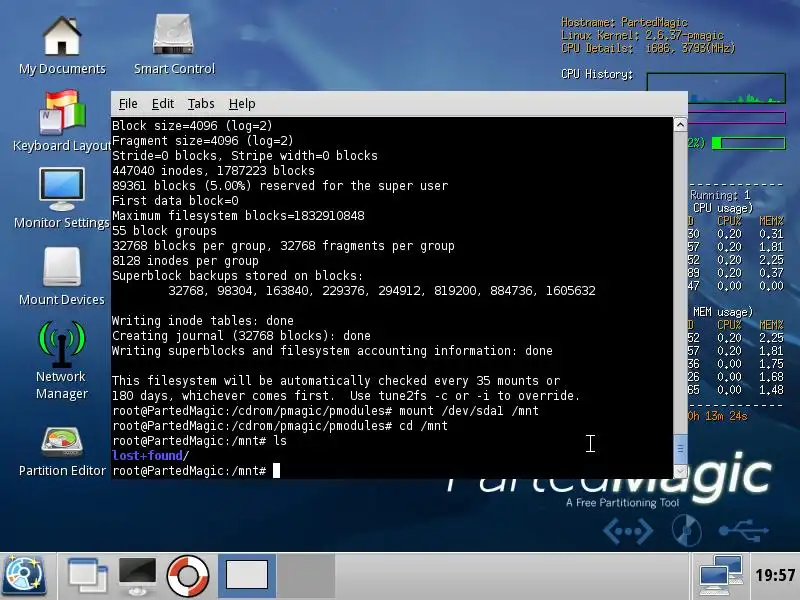Click the uptime 0h 13m 24s text
This screenshot has height=600, width=800.
pos(717,416)
